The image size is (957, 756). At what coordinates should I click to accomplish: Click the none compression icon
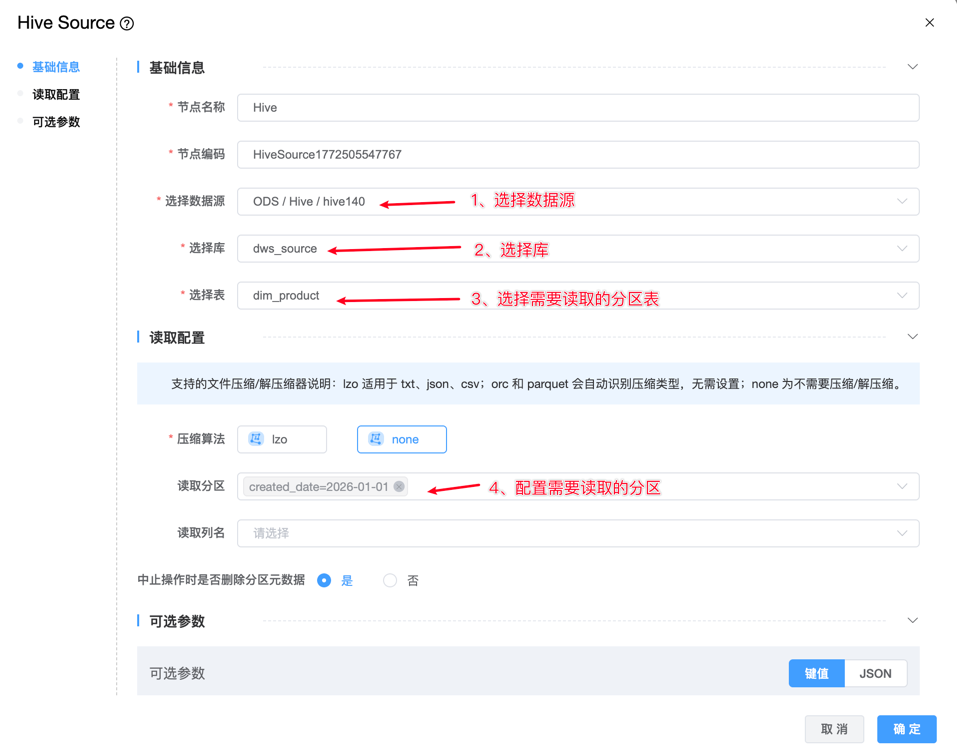(x=376, y=439)
